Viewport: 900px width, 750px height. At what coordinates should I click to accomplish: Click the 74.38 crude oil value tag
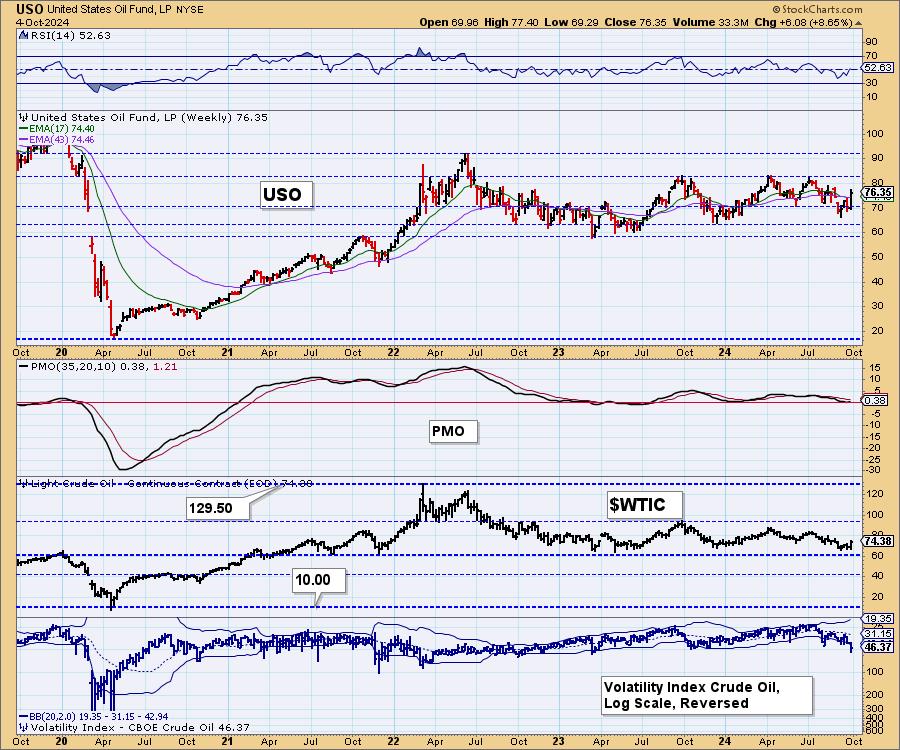pyautogui.click(x=878, y=541)
